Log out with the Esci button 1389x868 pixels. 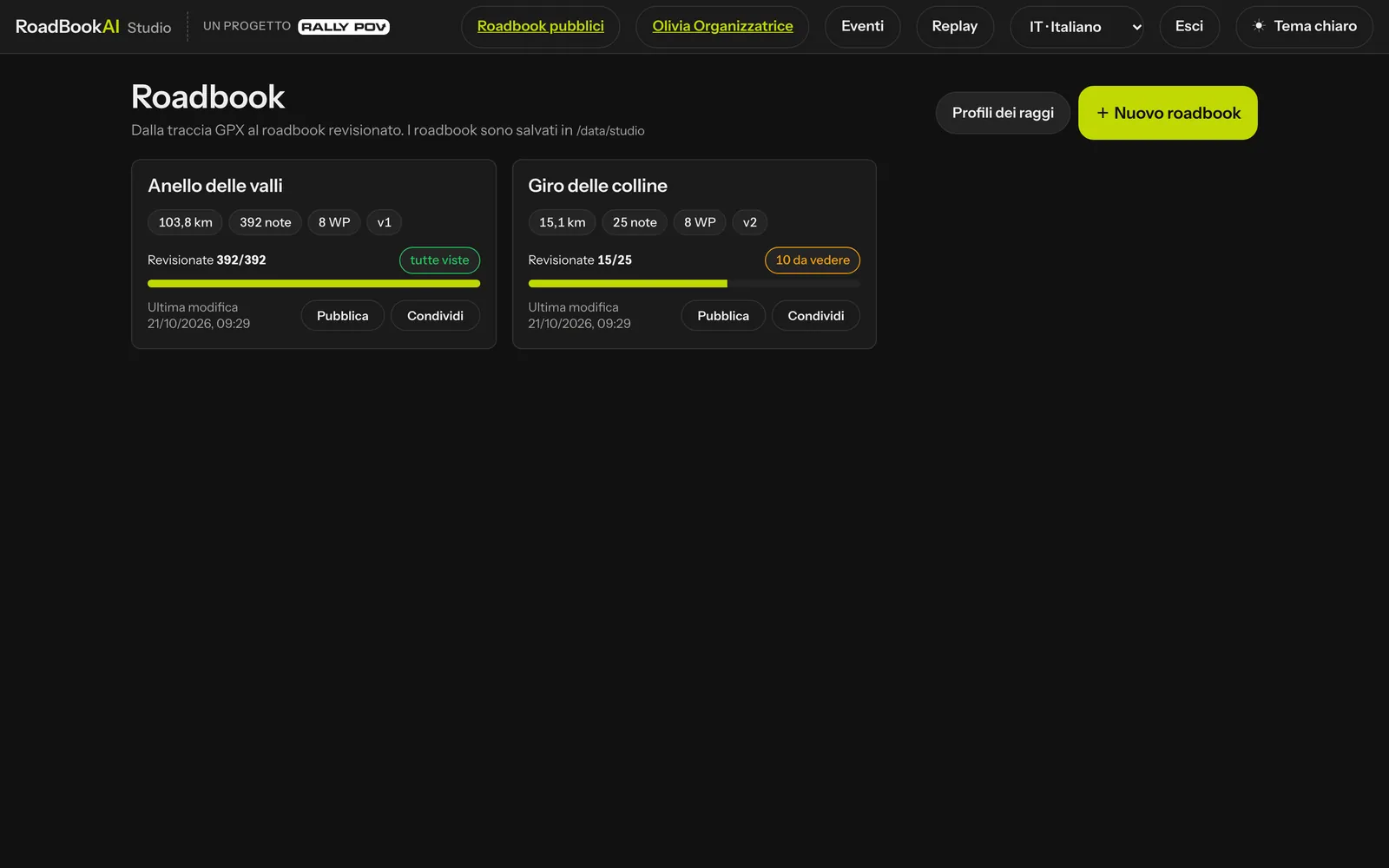point(1189,27)
